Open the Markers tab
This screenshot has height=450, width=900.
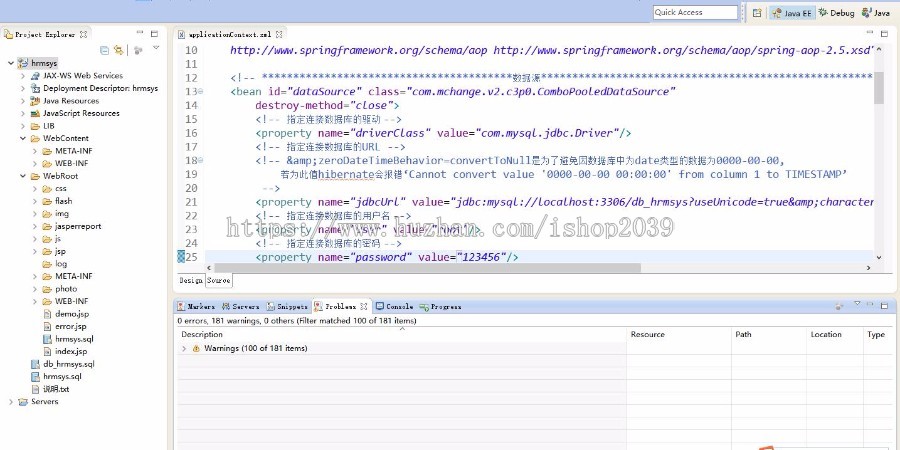coord(196,307)
